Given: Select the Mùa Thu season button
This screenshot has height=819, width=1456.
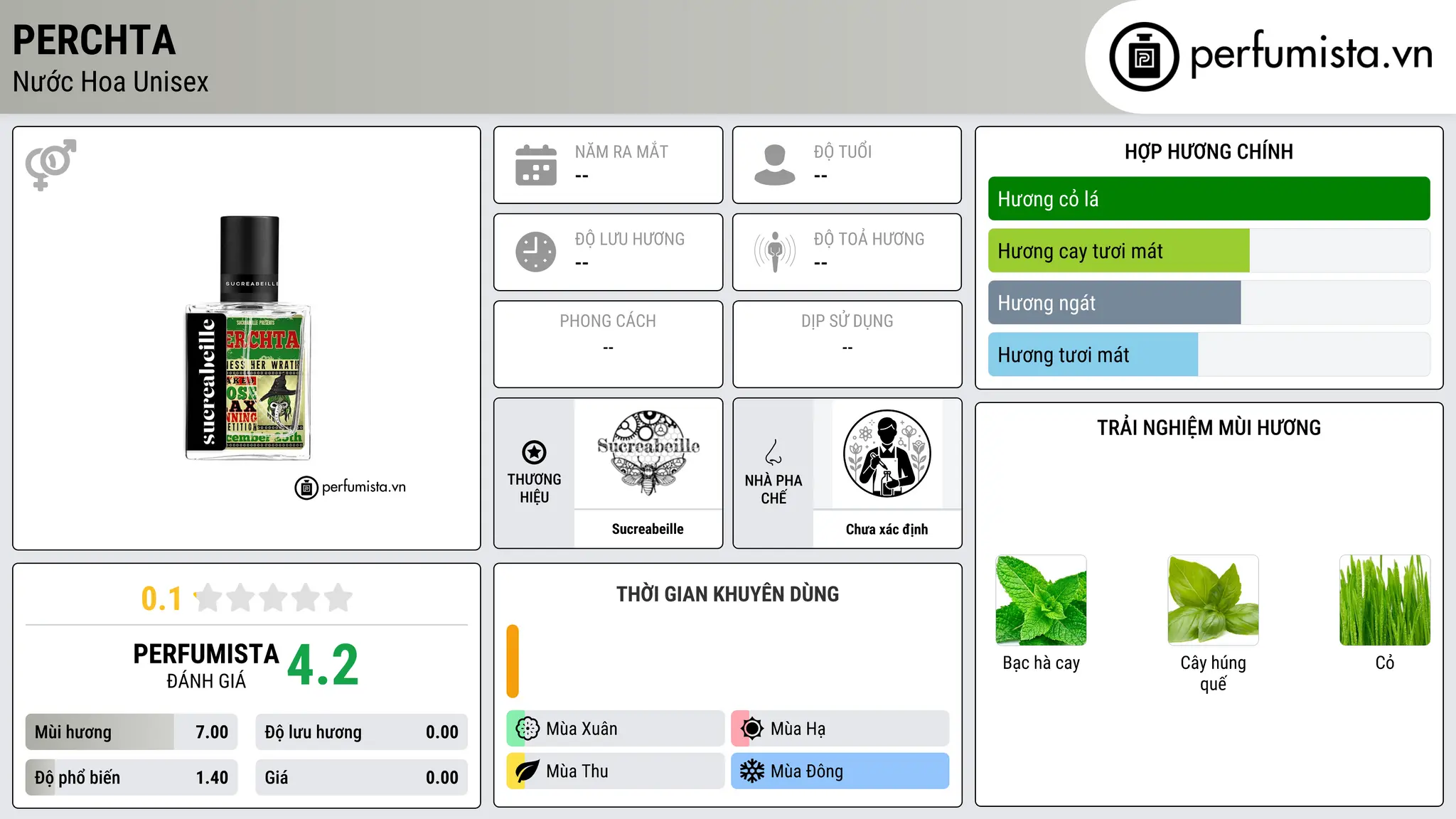Looking at the screenshot, I should point(615,771).
